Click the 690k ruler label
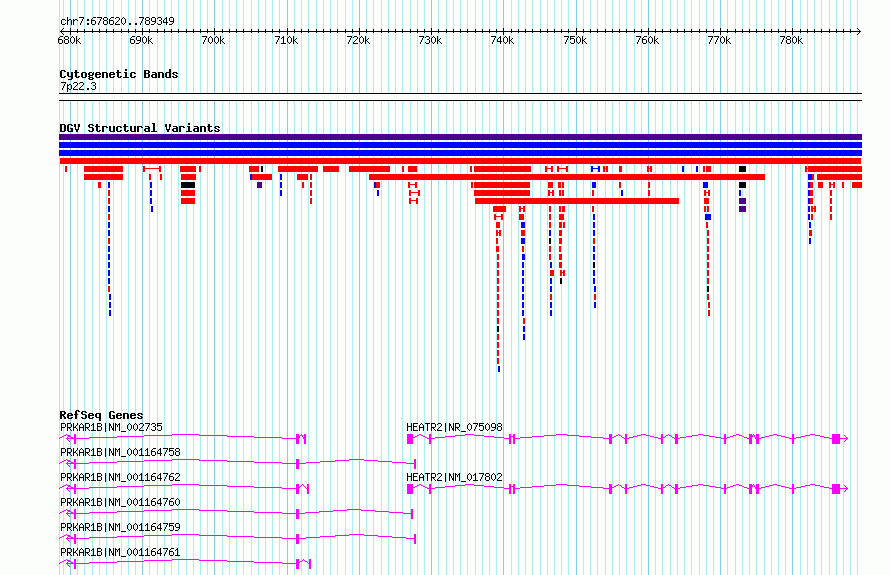 (141, 41)
